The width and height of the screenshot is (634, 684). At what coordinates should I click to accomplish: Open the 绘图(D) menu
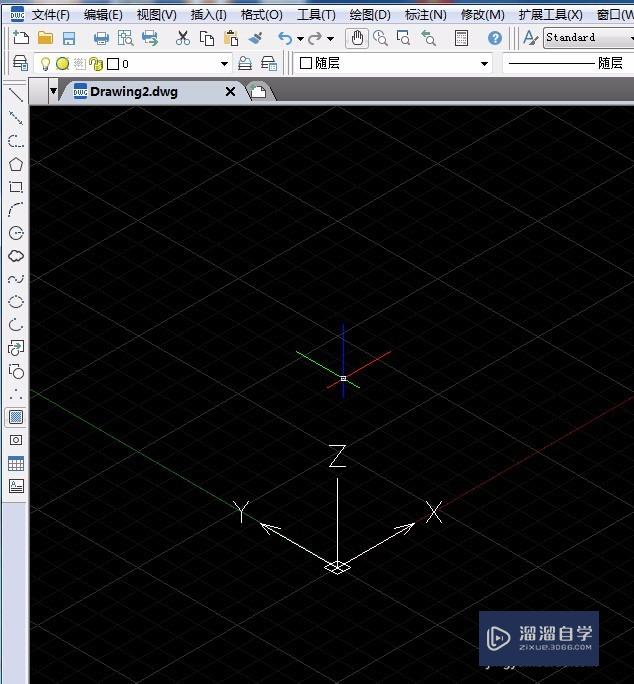[x=370, y=15]
